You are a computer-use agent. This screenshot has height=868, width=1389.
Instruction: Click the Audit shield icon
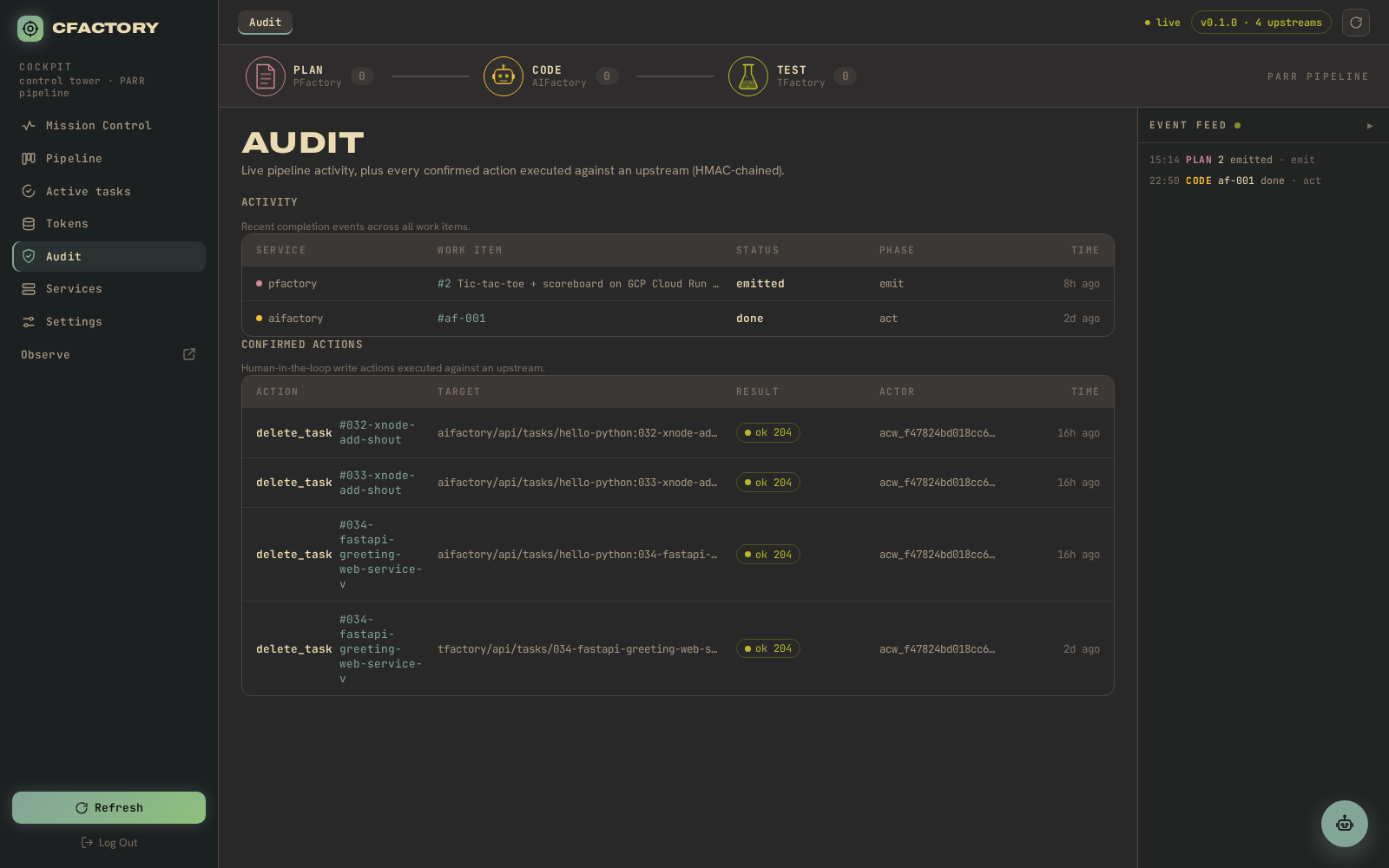coord(29,257)
